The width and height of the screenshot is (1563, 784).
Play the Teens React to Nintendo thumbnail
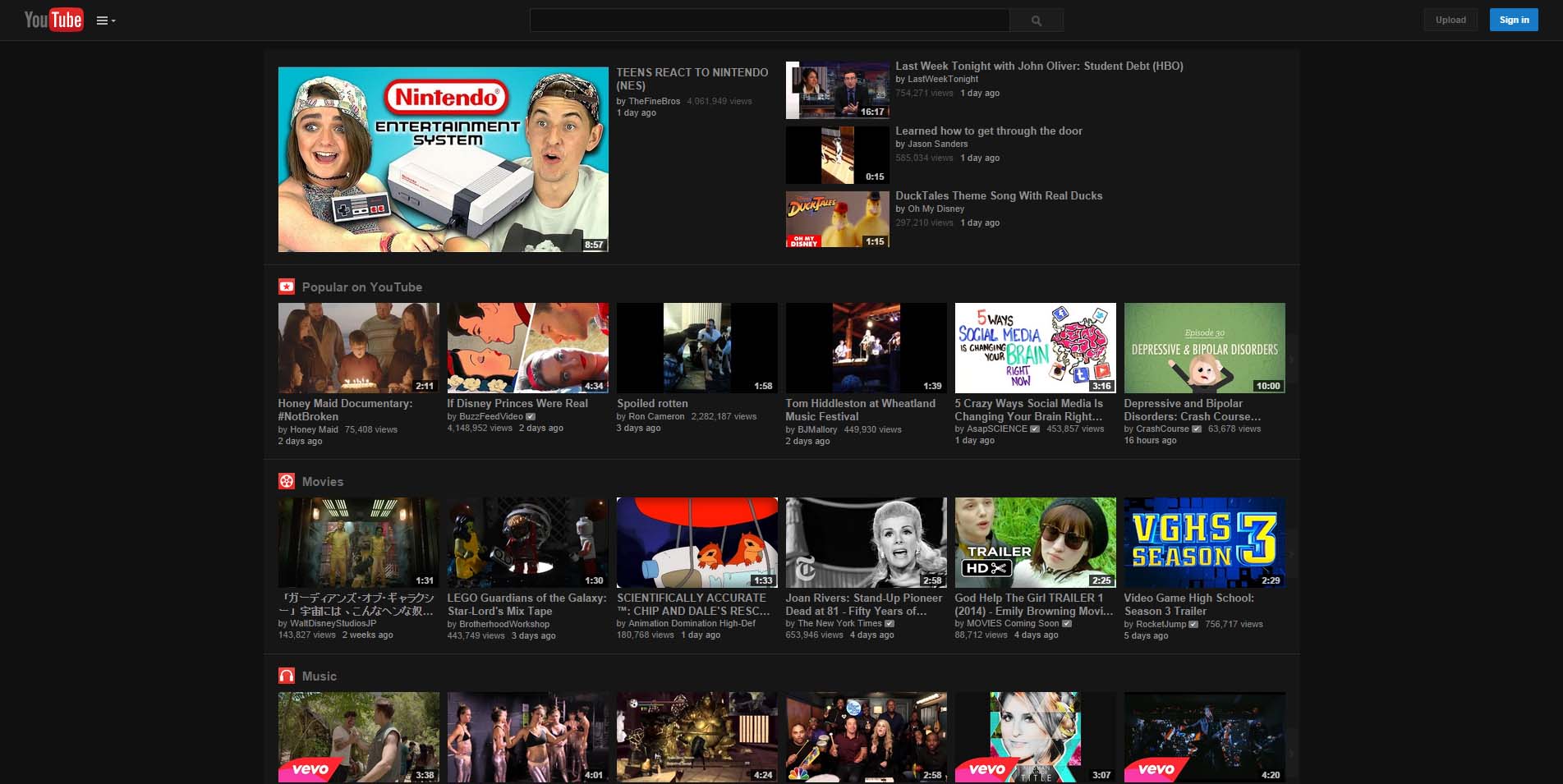(444, 159)
